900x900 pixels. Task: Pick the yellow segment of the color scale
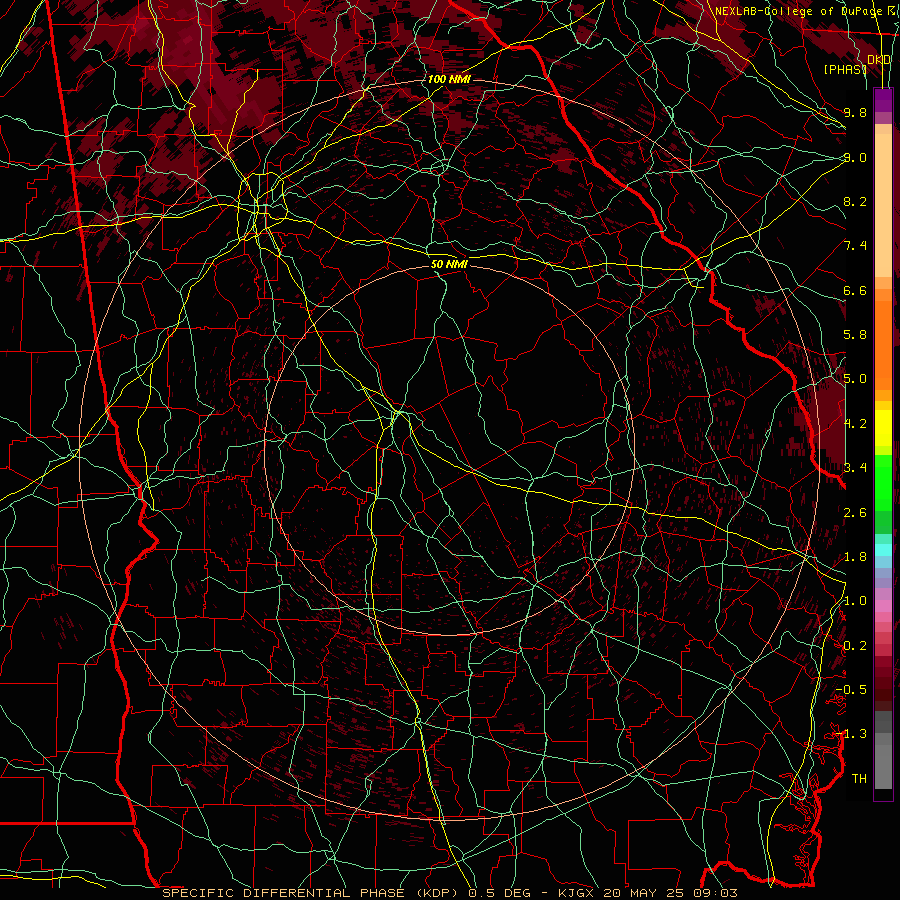(x=883, y=428)
